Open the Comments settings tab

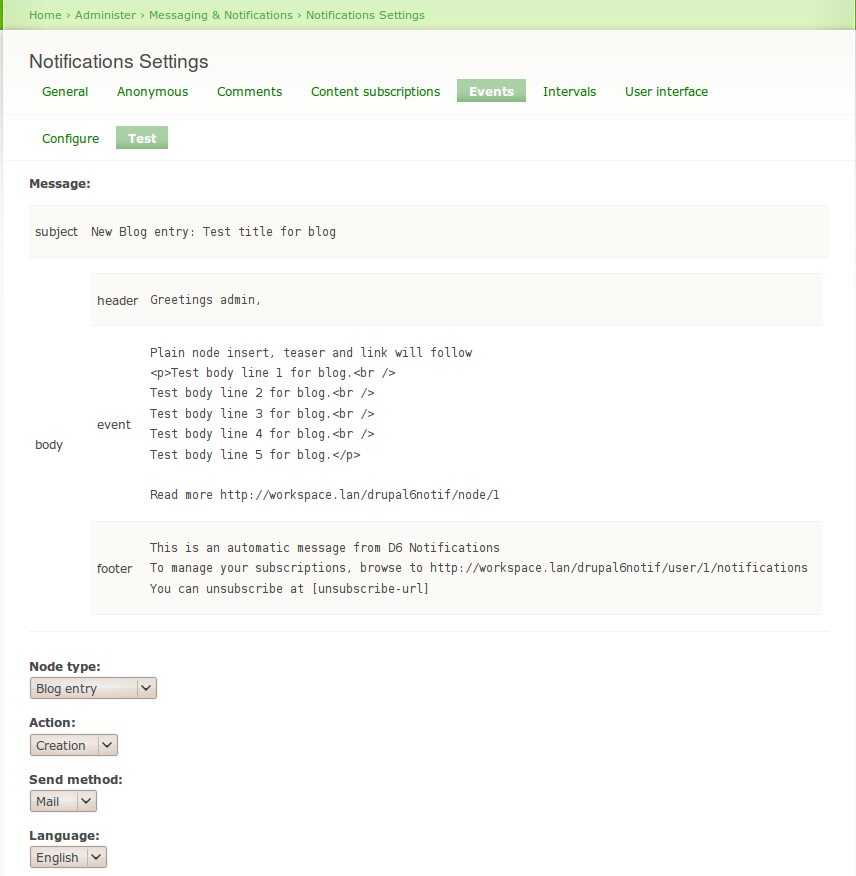[249, 91]
